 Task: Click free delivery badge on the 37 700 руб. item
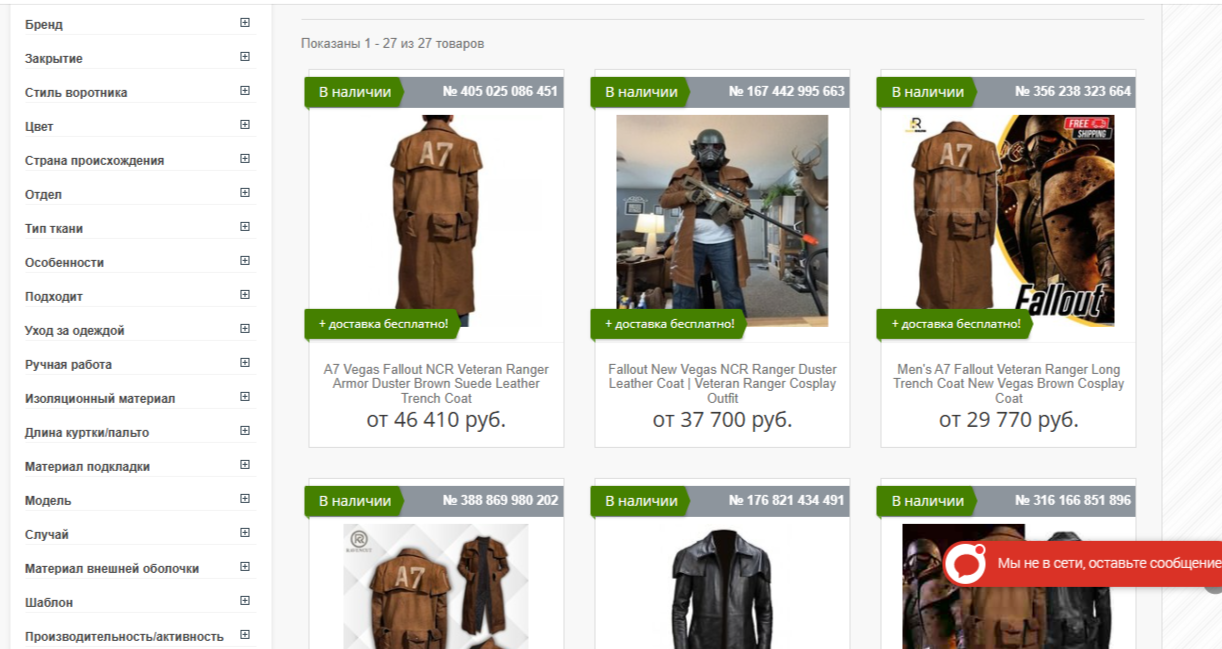pyautogui.click(x=669, y=324)
